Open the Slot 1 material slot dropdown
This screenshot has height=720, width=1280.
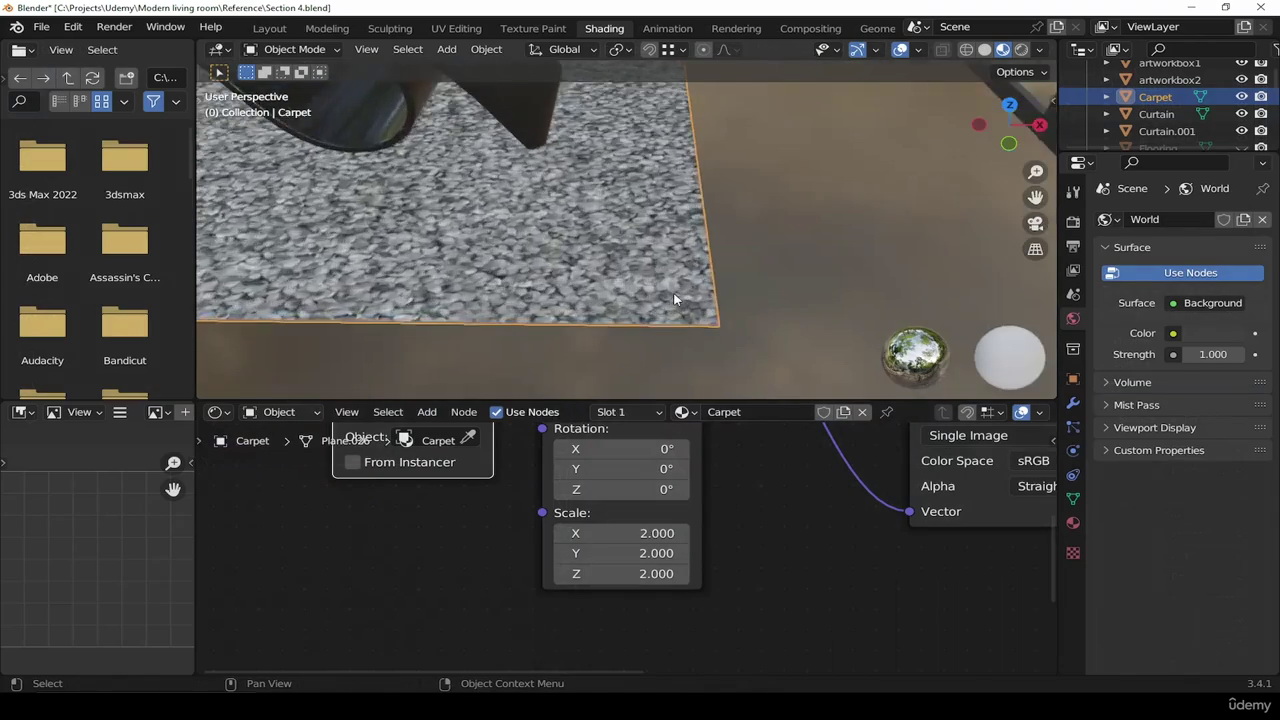click(x=629, y=412)
